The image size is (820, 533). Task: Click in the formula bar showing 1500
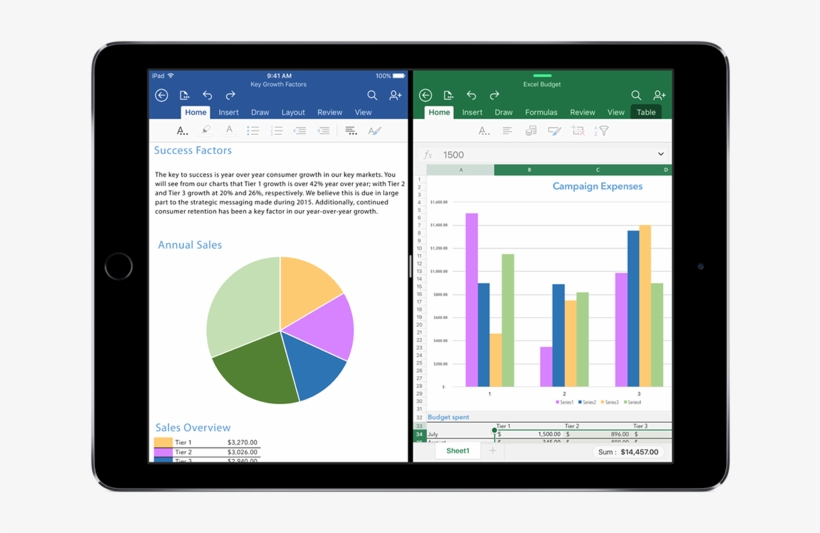pos(544,155)
